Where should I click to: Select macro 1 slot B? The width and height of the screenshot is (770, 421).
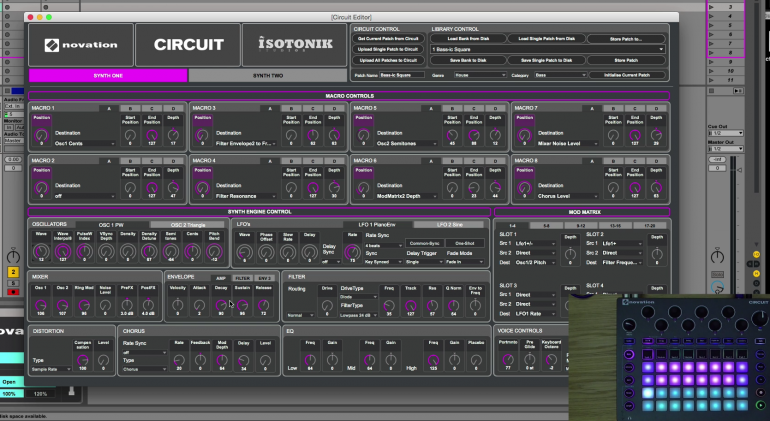pos(130,109)
